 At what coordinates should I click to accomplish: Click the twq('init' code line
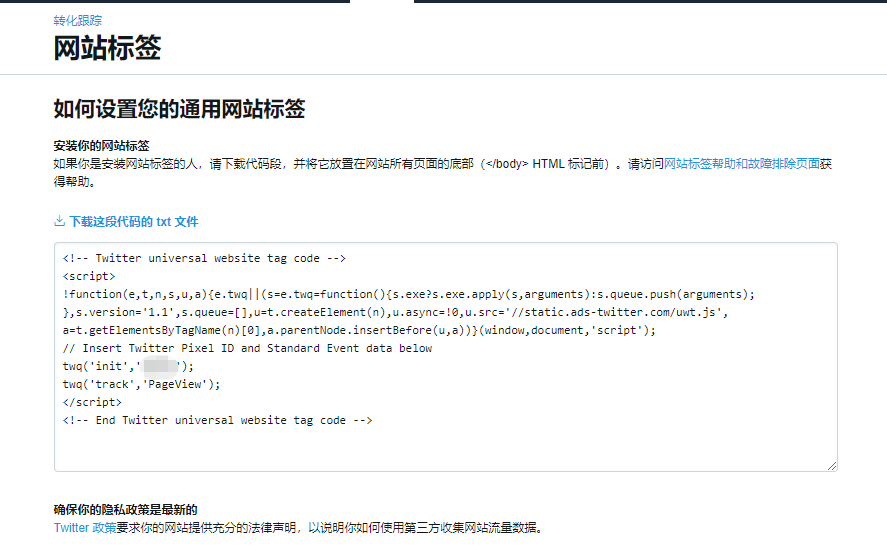[x=128, y=366]
